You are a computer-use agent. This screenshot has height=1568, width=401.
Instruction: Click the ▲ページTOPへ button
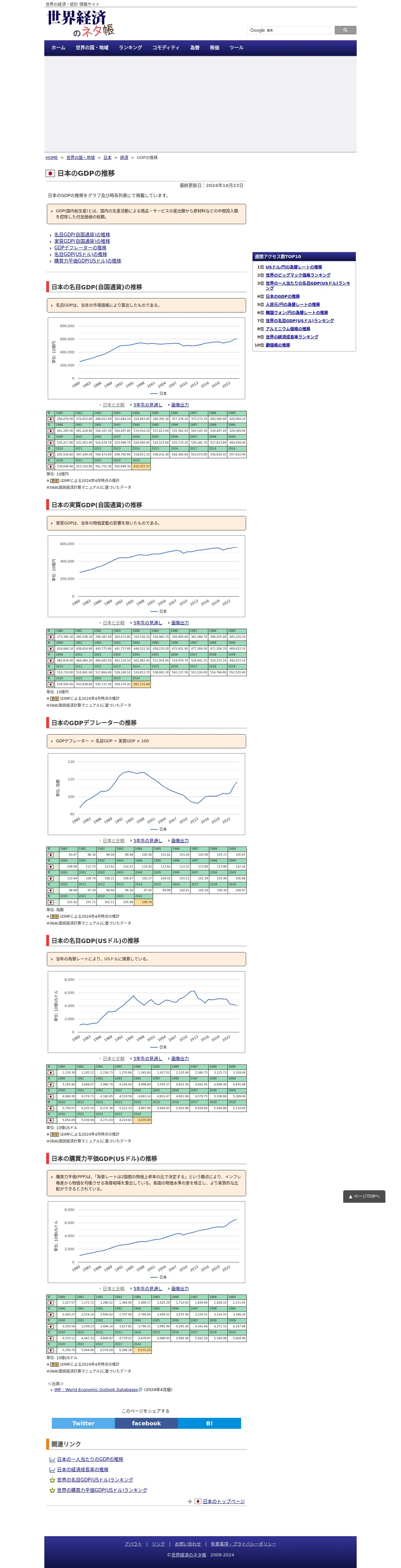click(x=364, y=1196)
